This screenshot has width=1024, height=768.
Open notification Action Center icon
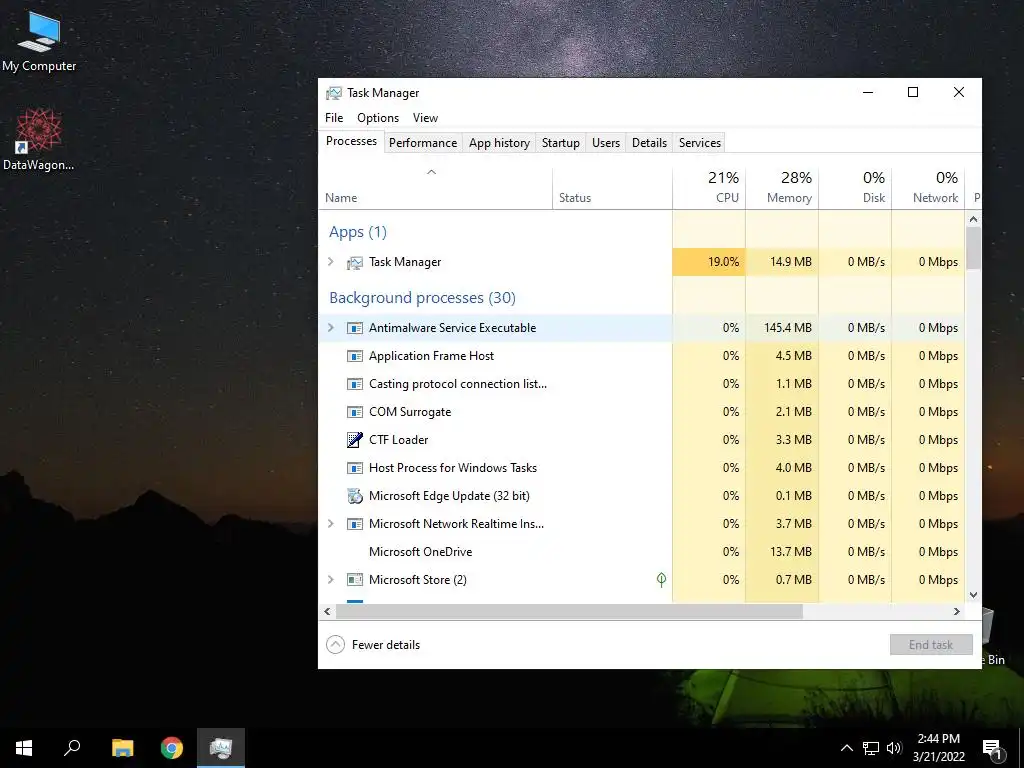pyautogui.click(x=993, y=748)
